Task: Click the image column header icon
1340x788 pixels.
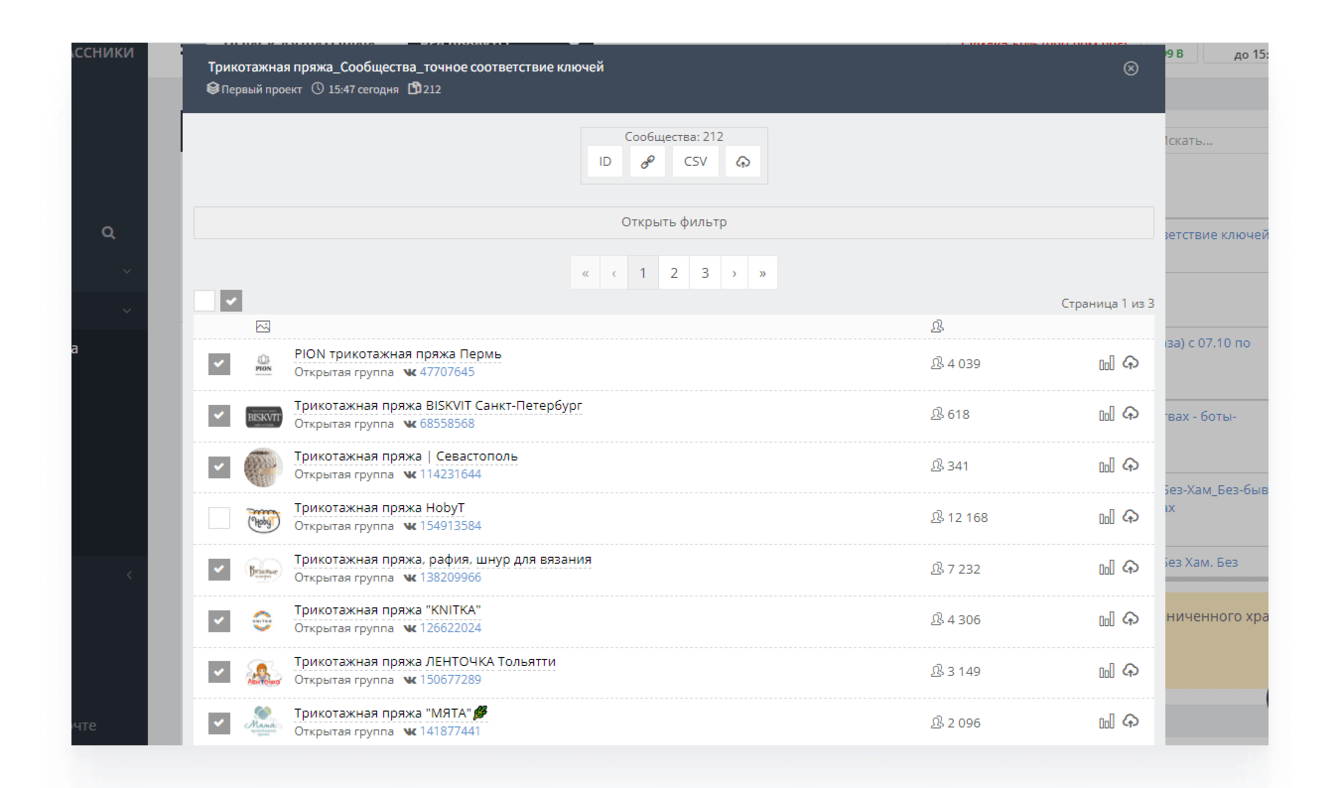Action: (263, 327)
